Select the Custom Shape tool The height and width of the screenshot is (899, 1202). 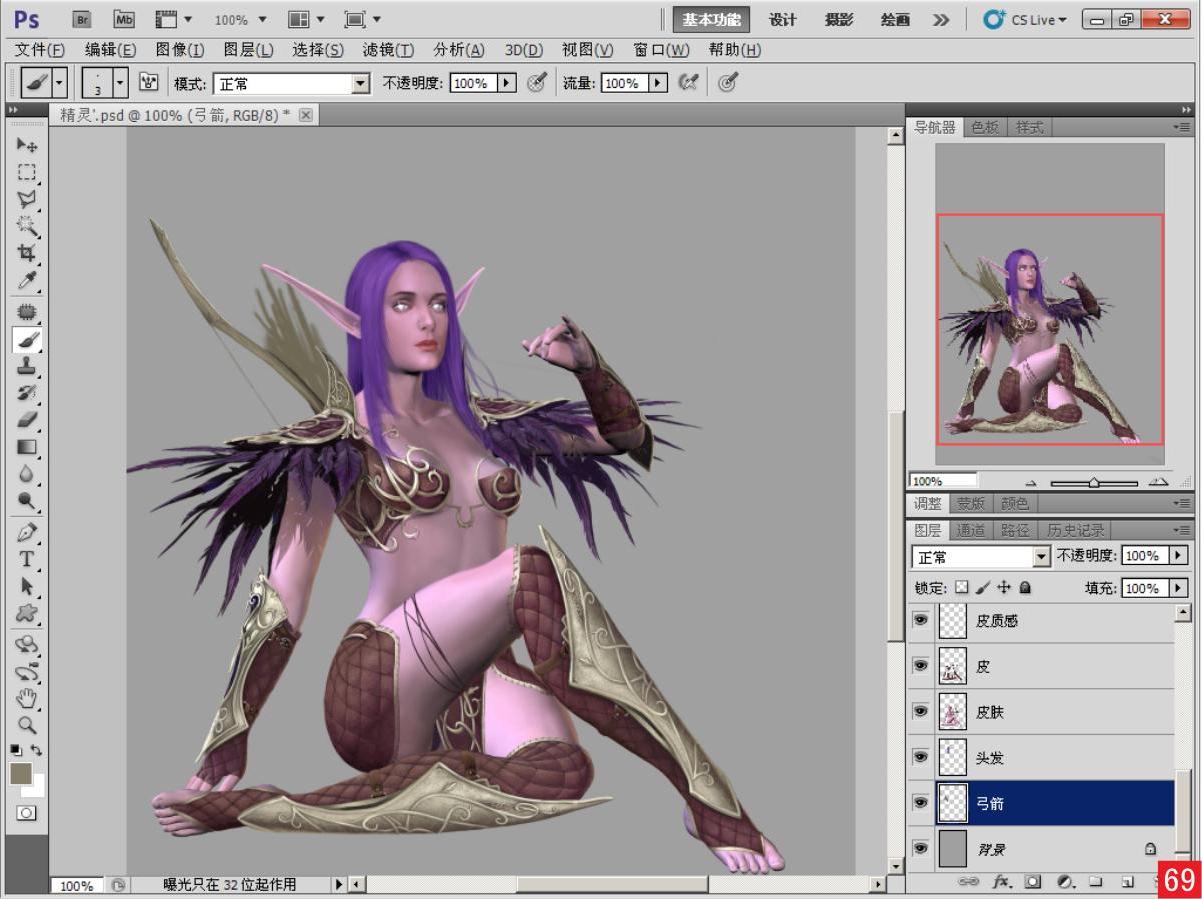(27, 613)
